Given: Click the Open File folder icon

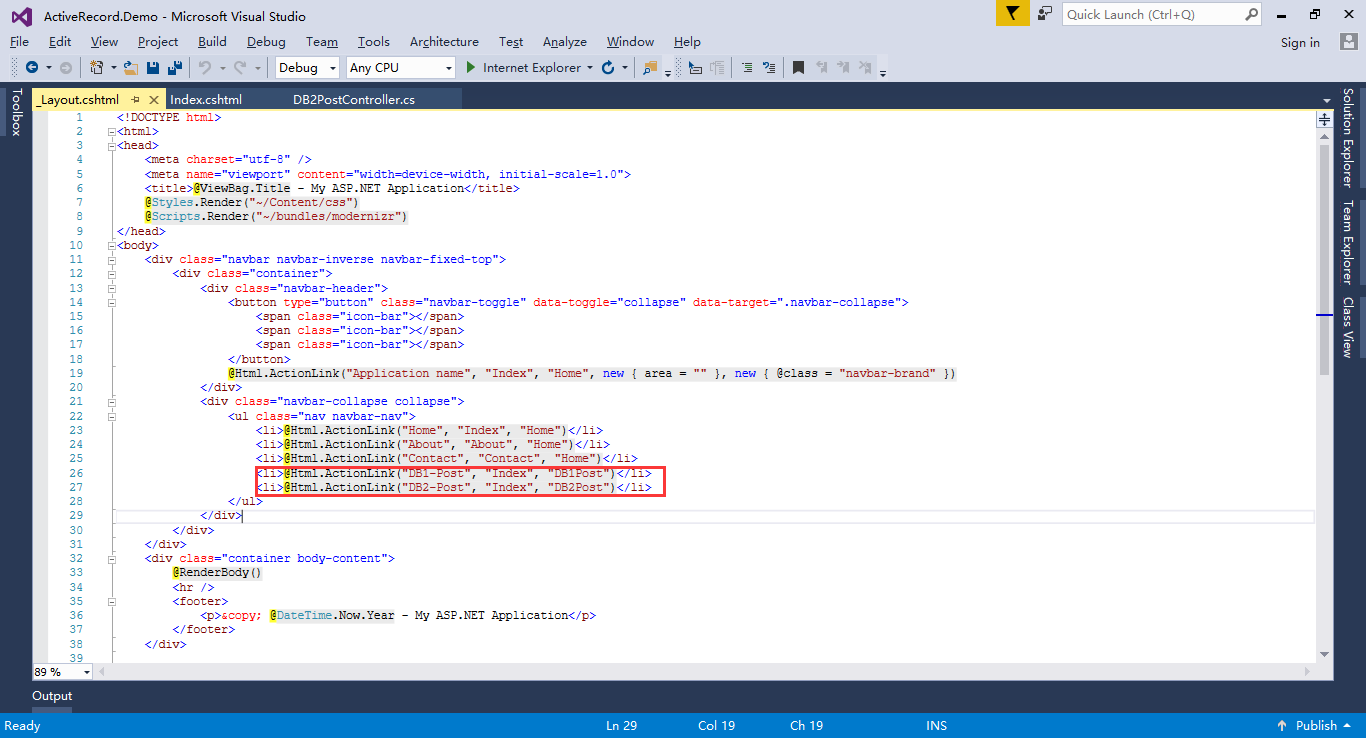Looking at the screenshot, I should click(130, 68).
